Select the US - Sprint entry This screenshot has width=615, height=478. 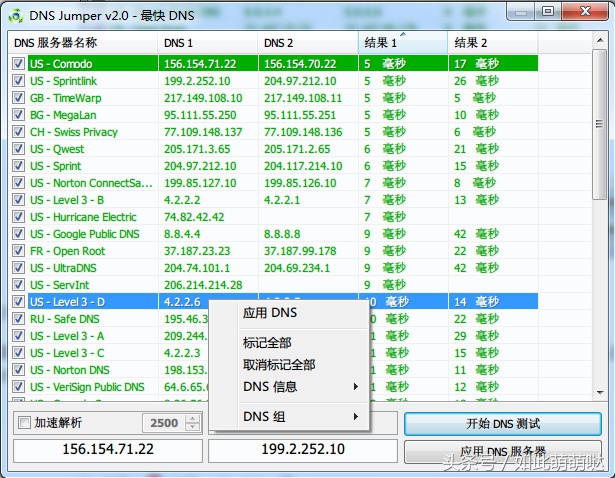[55, 166]
